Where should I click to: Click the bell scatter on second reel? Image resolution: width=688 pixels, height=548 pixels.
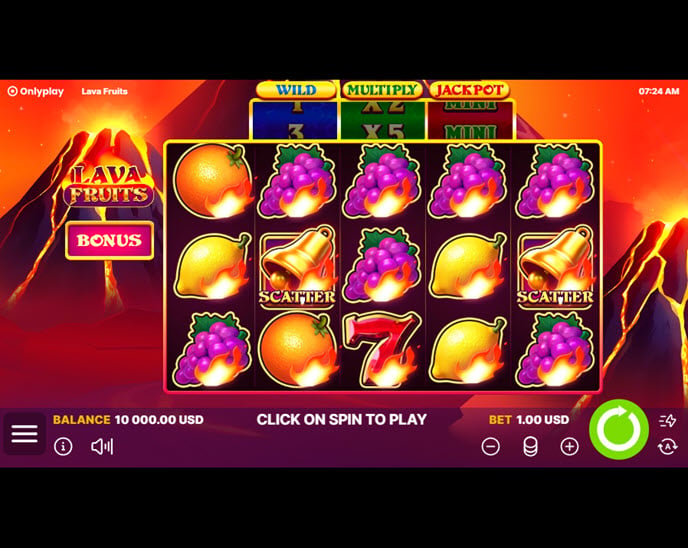pyautogui.click(x=297, y=266)
